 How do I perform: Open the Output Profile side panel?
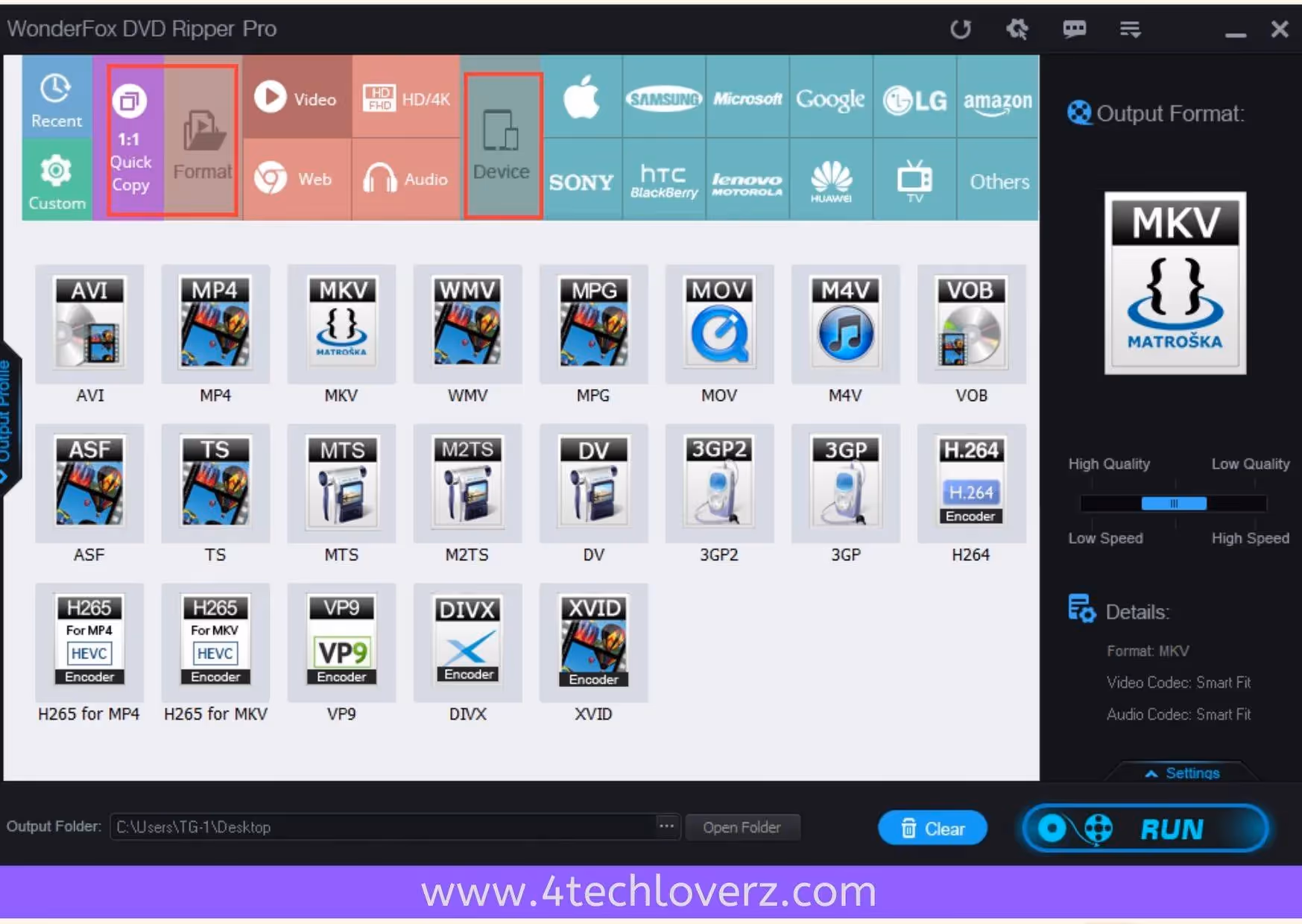(x=9, y=414)
